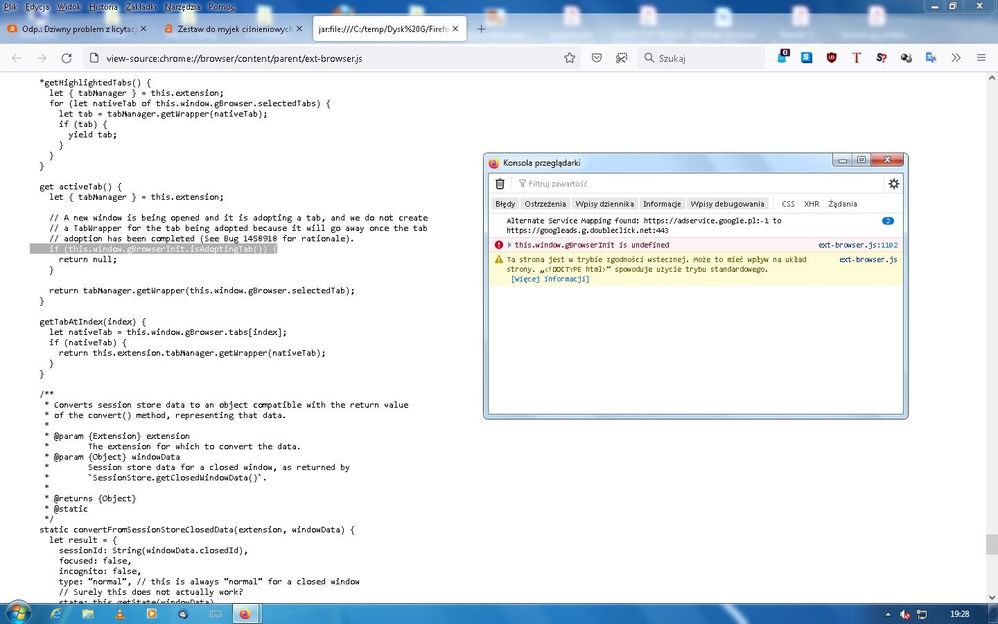Open a new tab with plus button

coord(481,29)
